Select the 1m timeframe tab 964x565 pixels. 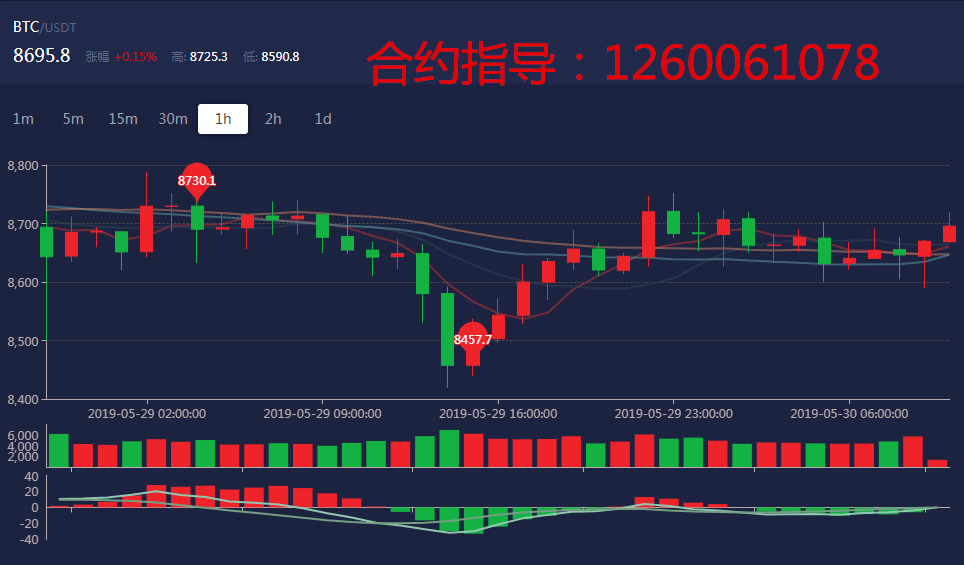click(23, 119)
